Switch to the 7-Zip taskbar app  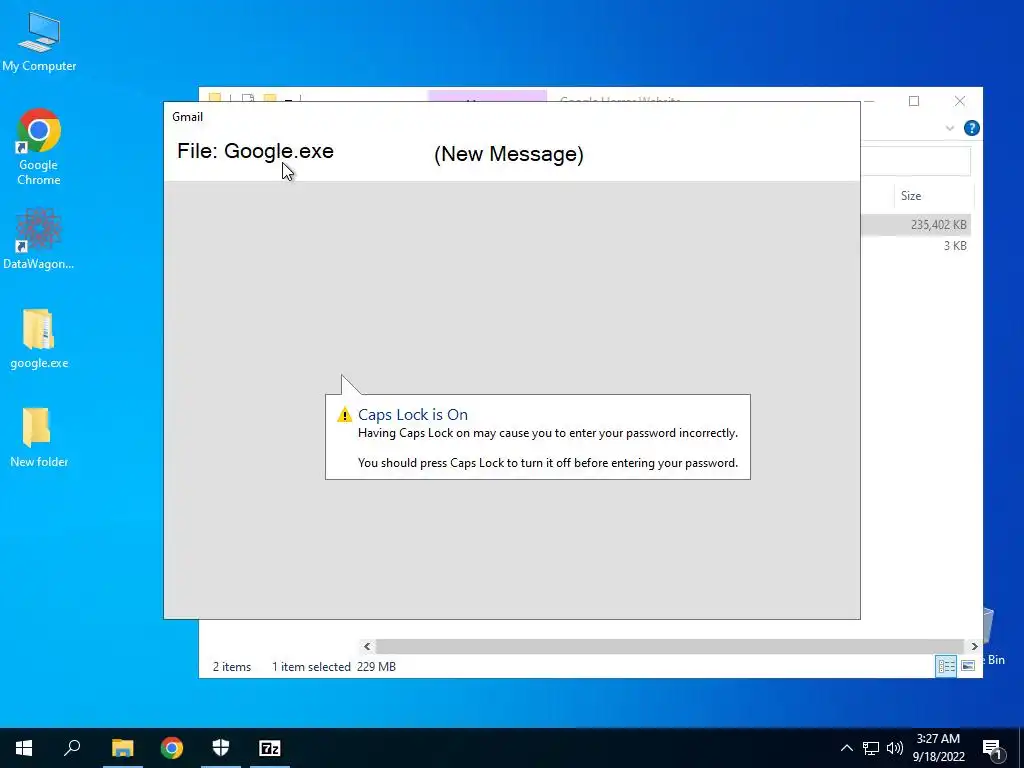click(270, 748)
